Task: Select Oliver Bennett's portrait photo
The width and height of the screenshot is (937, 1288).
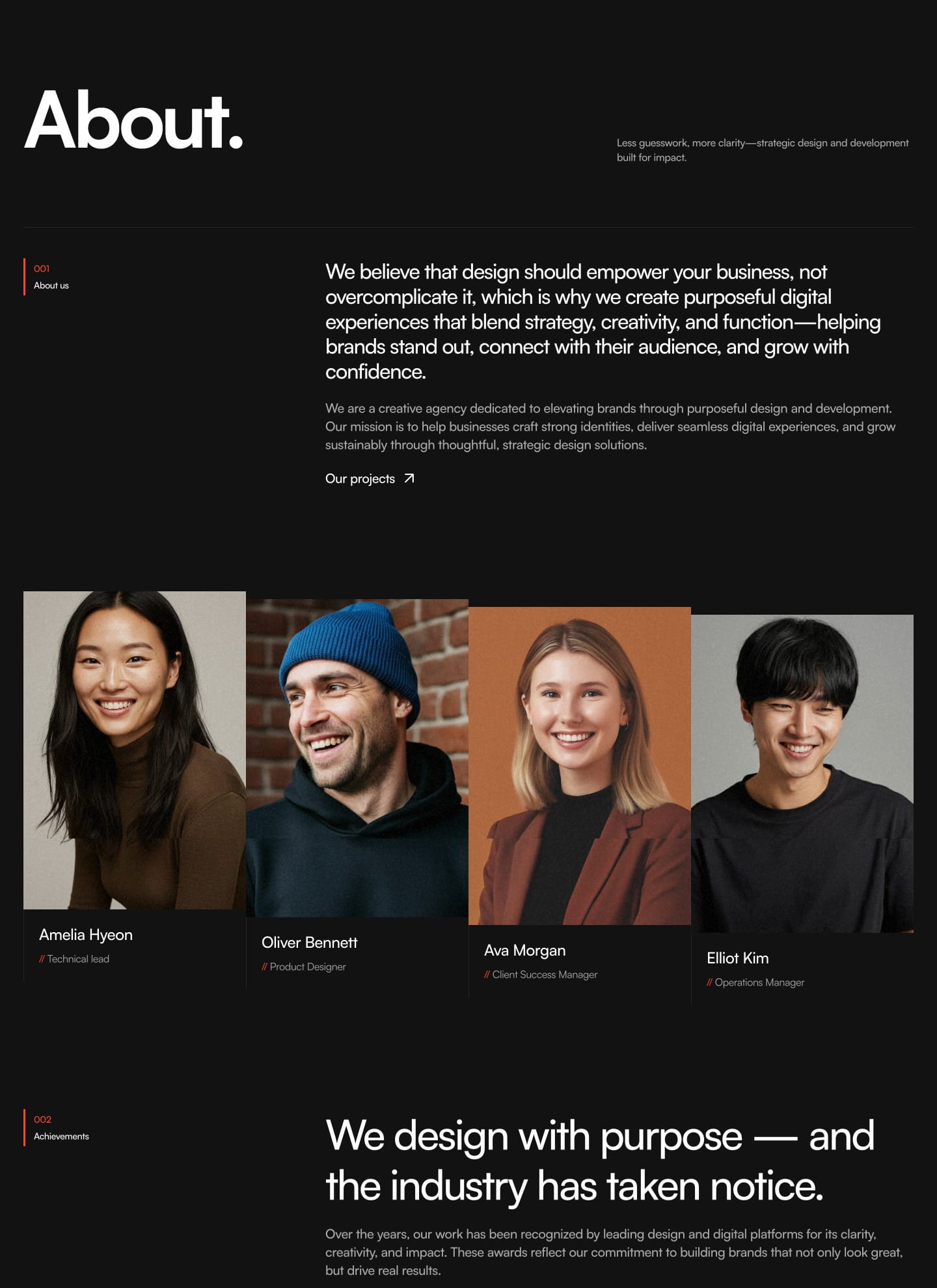Action: 357,758
